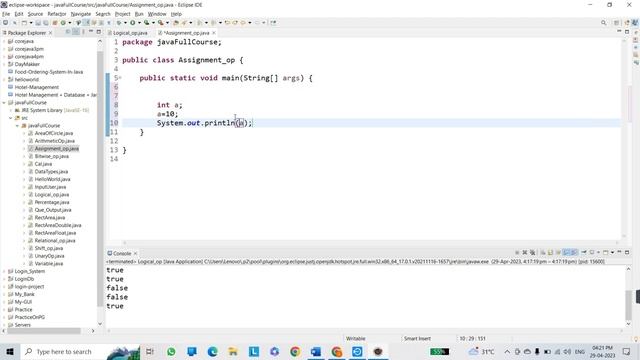Open the External Tools dropdown arrow
Viewport: 640px width, 360px height.
168,23
